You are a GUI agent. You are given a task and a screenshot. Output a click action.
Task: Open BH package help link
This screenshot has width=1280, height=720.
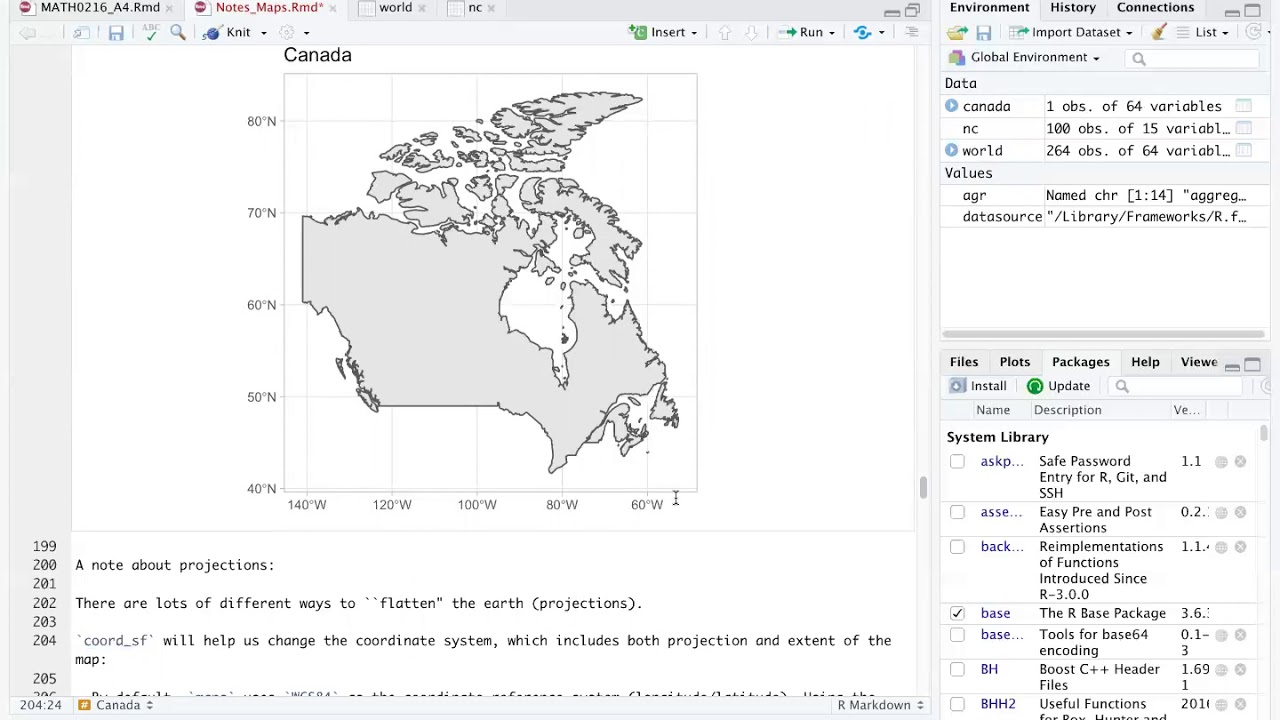click(x=989, y=670)
